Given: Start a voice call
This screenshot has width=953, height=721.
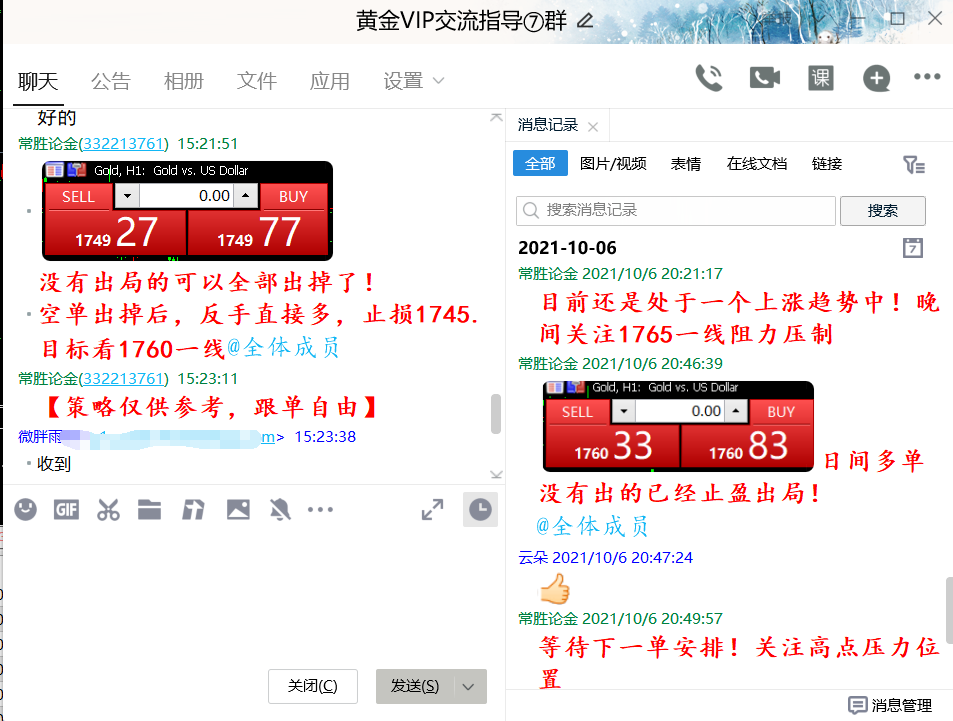Looking at the screenshot, I should (709, 78).
